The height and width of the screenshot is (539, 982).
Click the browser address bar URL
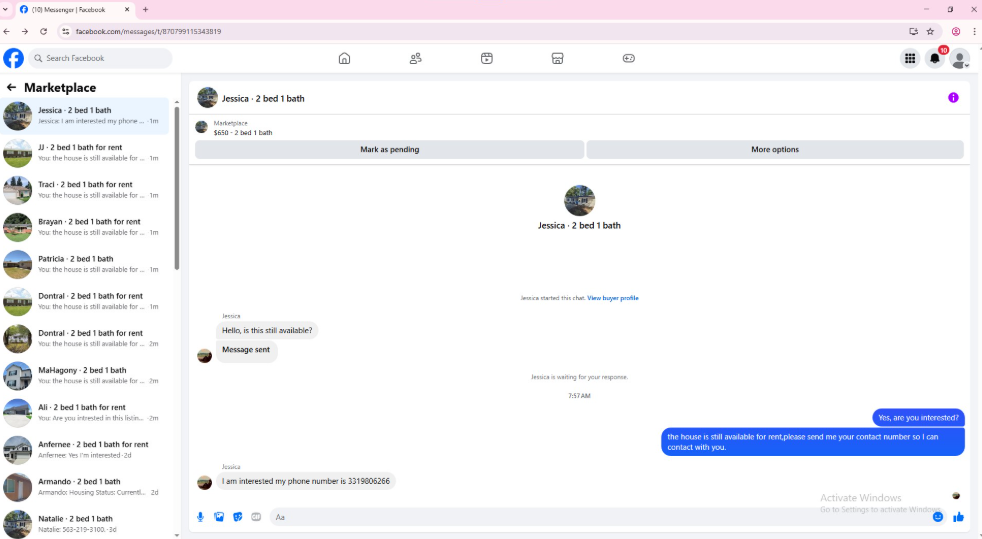(x=148, y=31)
